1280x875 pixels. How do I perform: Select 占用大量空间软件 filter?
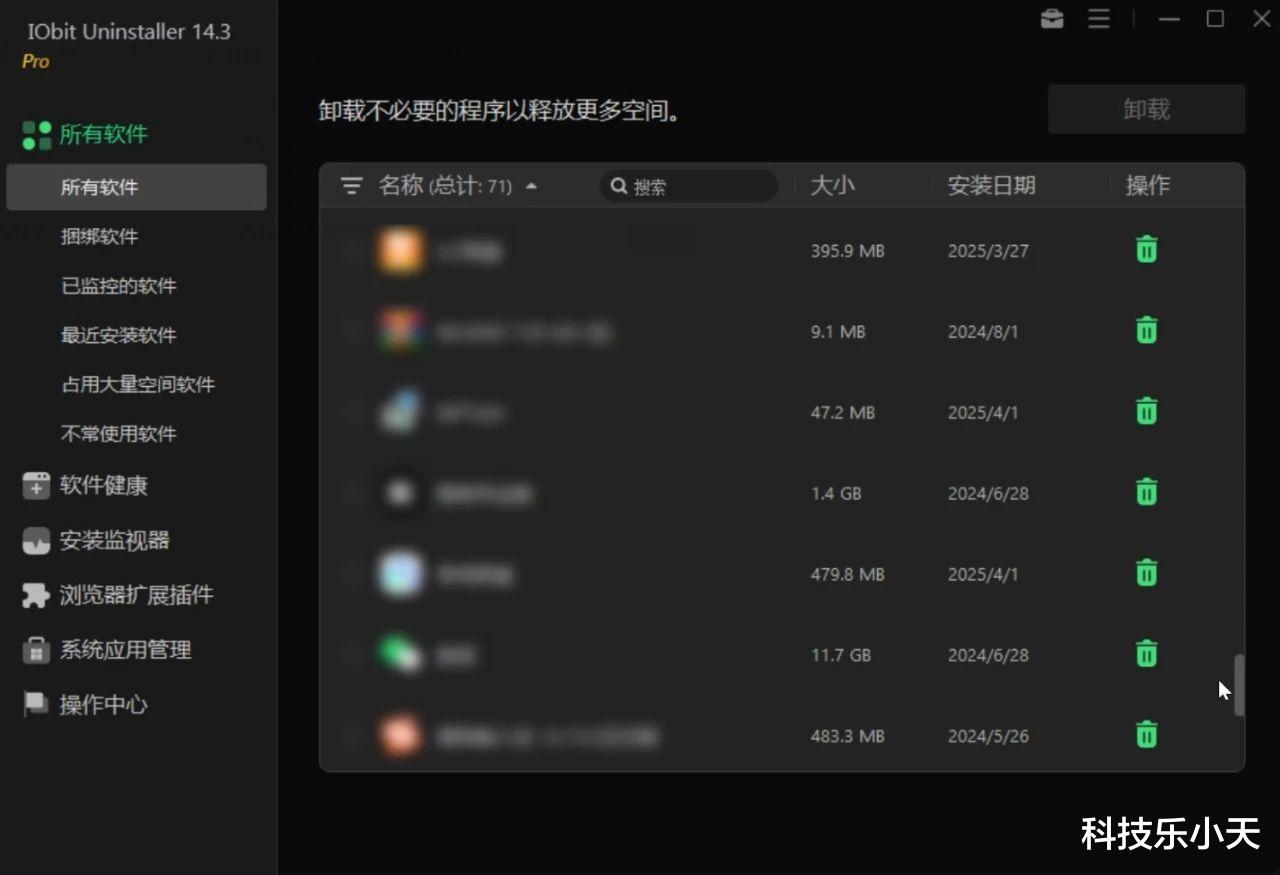[x=136, y=384]
